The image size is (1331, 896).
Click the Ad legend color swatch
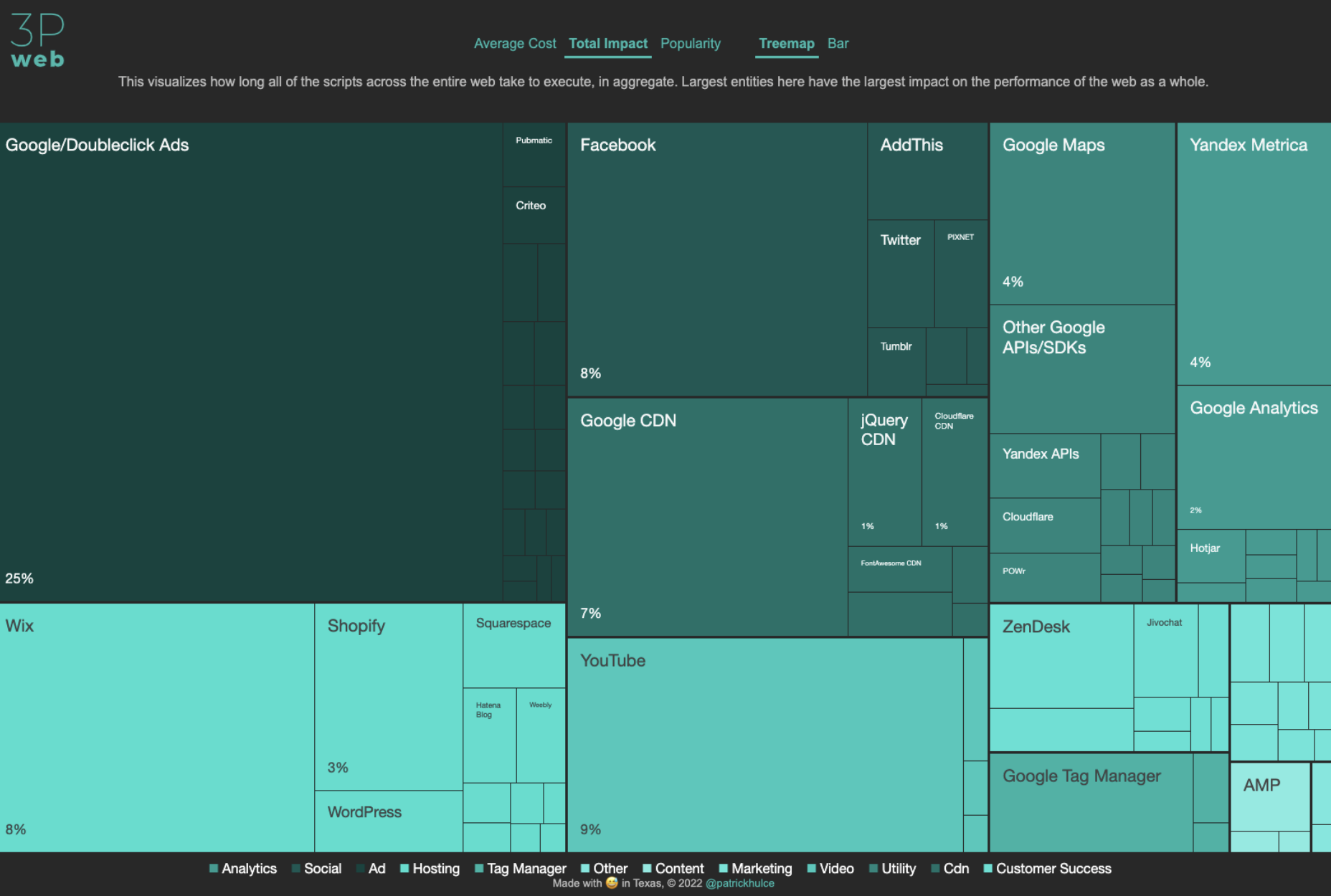(x=360, y=869)
